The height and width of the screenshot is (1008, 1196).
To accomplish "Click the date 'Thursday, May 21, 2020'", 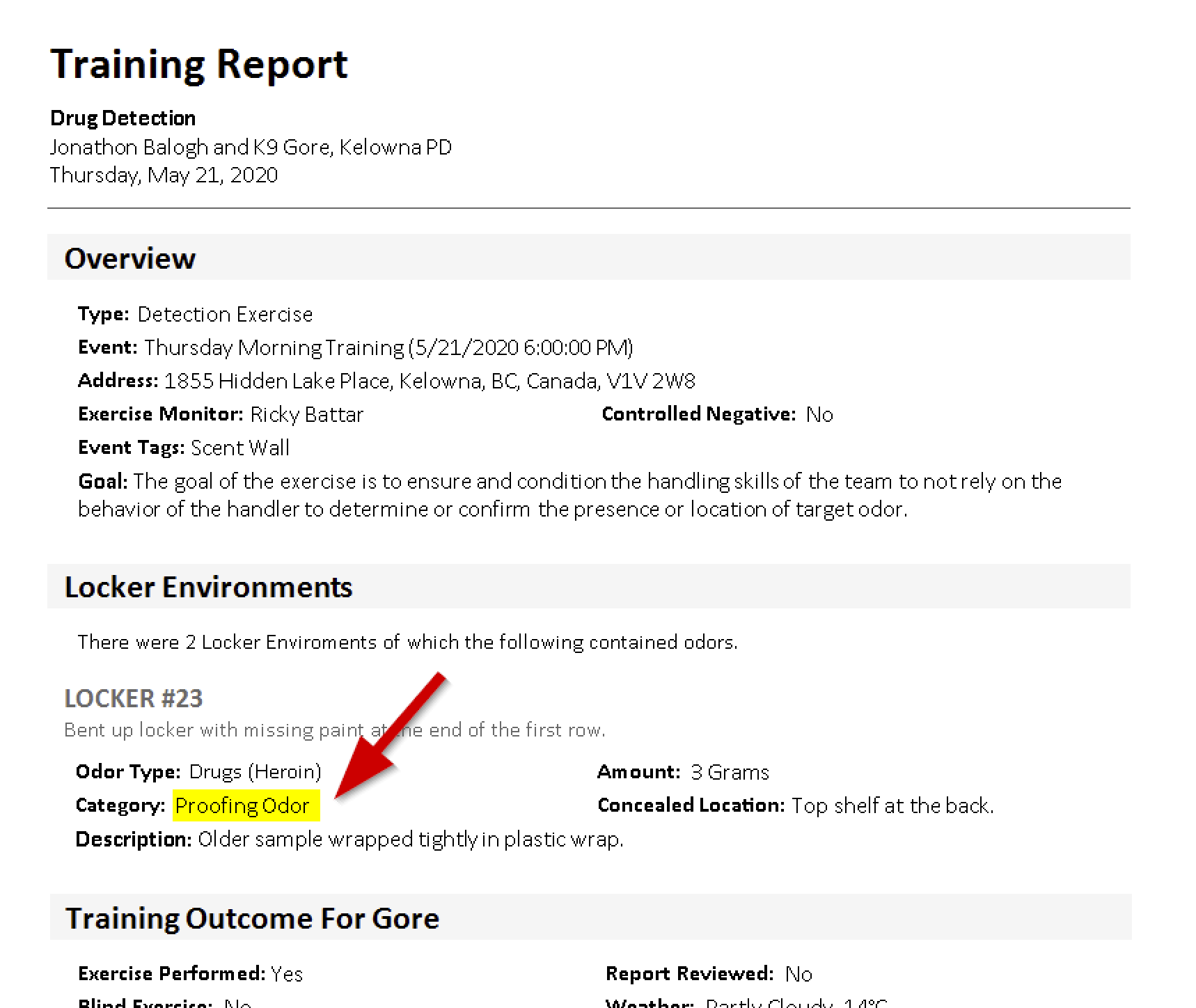I will point(164,175).
